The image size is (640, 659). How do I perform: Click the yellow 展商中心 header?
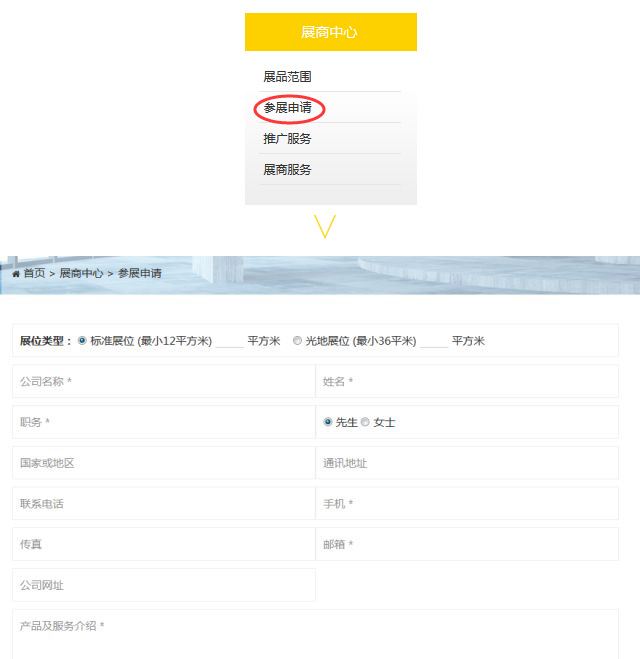coord(330,32)
